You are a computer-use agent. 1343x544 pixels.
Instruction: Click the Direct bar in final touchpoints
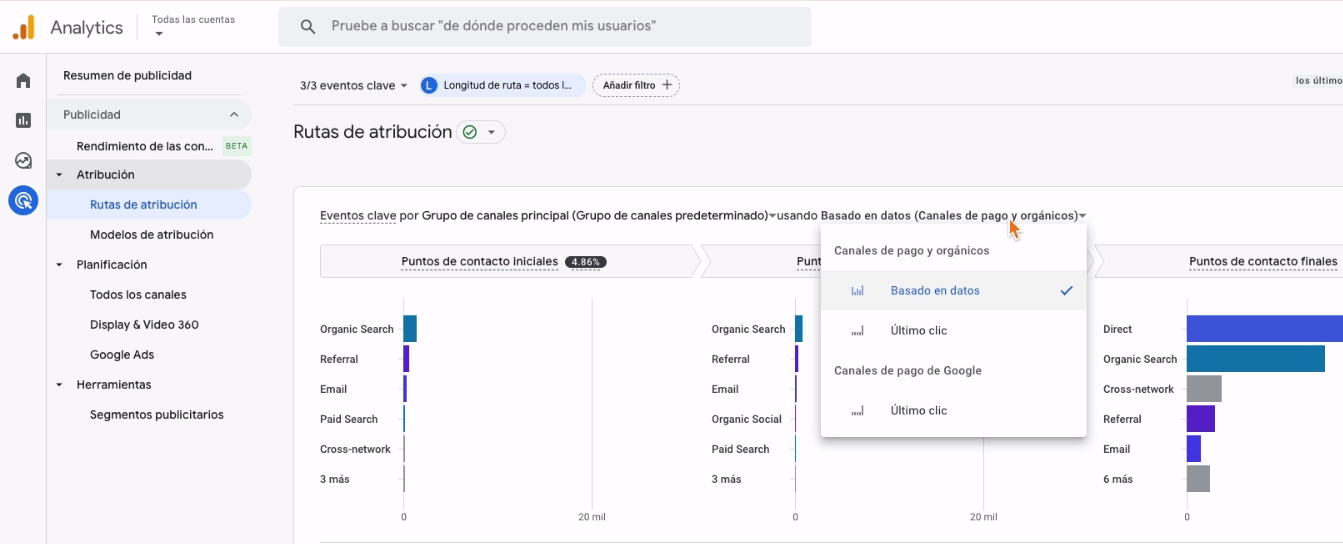tap(1264, 329)
